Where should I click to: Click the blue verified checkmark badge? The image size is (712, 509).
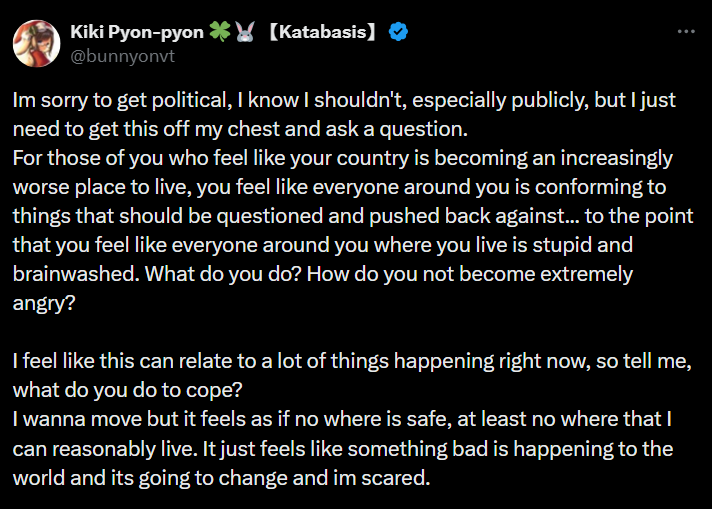pos(398,32)
